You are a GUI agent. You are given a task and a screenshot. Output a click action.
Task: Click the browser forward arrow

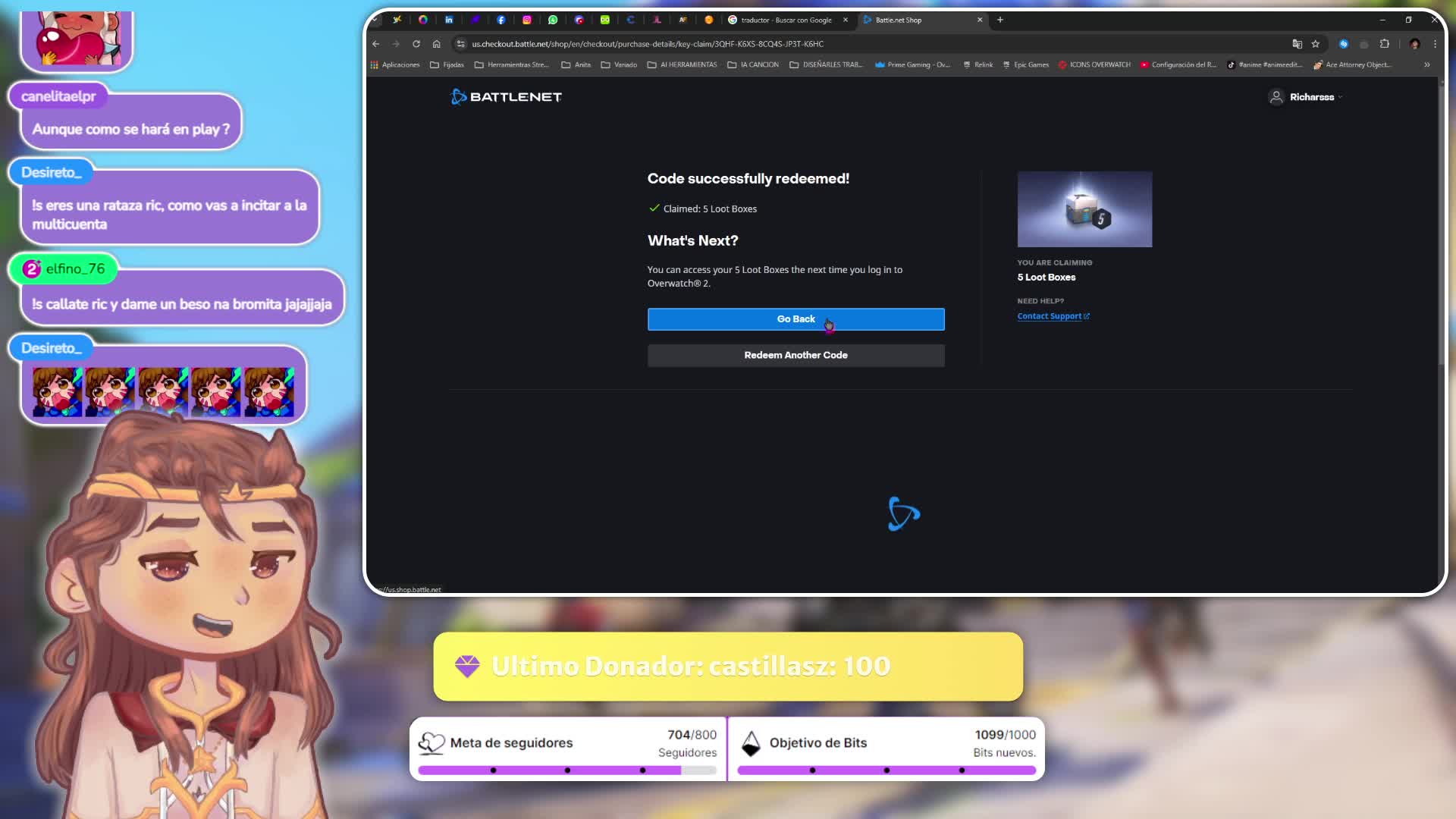pos(396,44)
